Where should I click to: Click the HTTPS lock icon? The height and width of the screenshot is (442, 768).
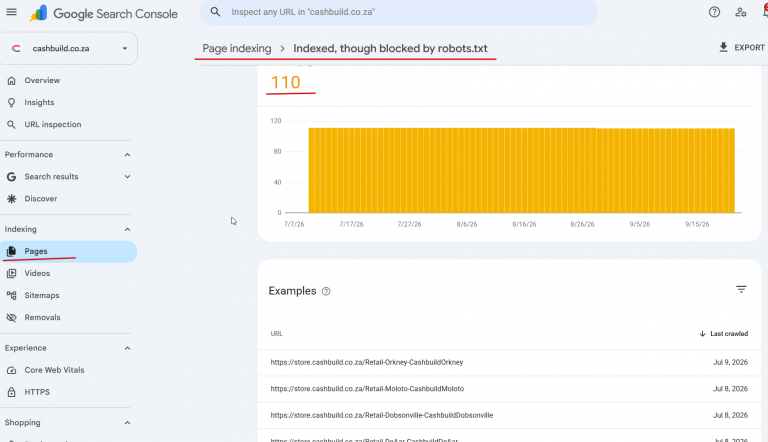click(x=11, y=392)
